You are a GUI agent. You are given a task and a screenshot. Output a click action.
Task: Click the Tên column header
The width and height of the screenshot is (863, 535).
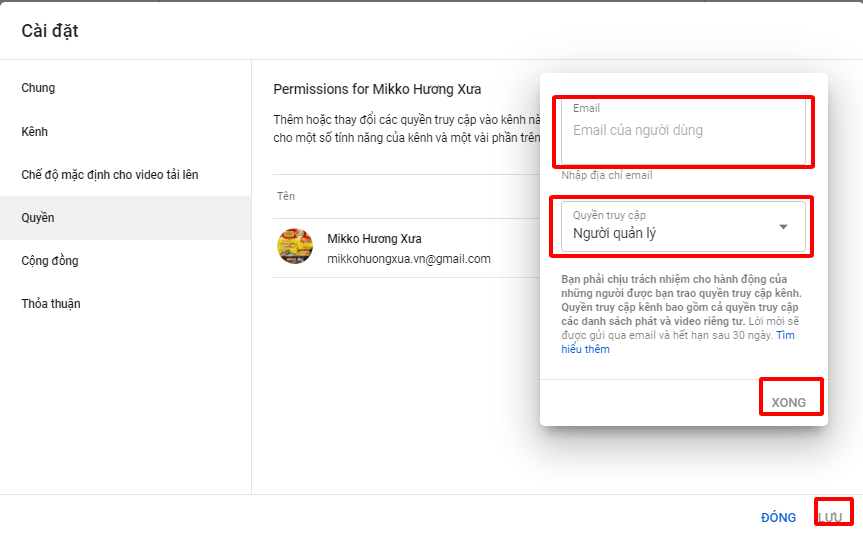(x=286, y=196)
